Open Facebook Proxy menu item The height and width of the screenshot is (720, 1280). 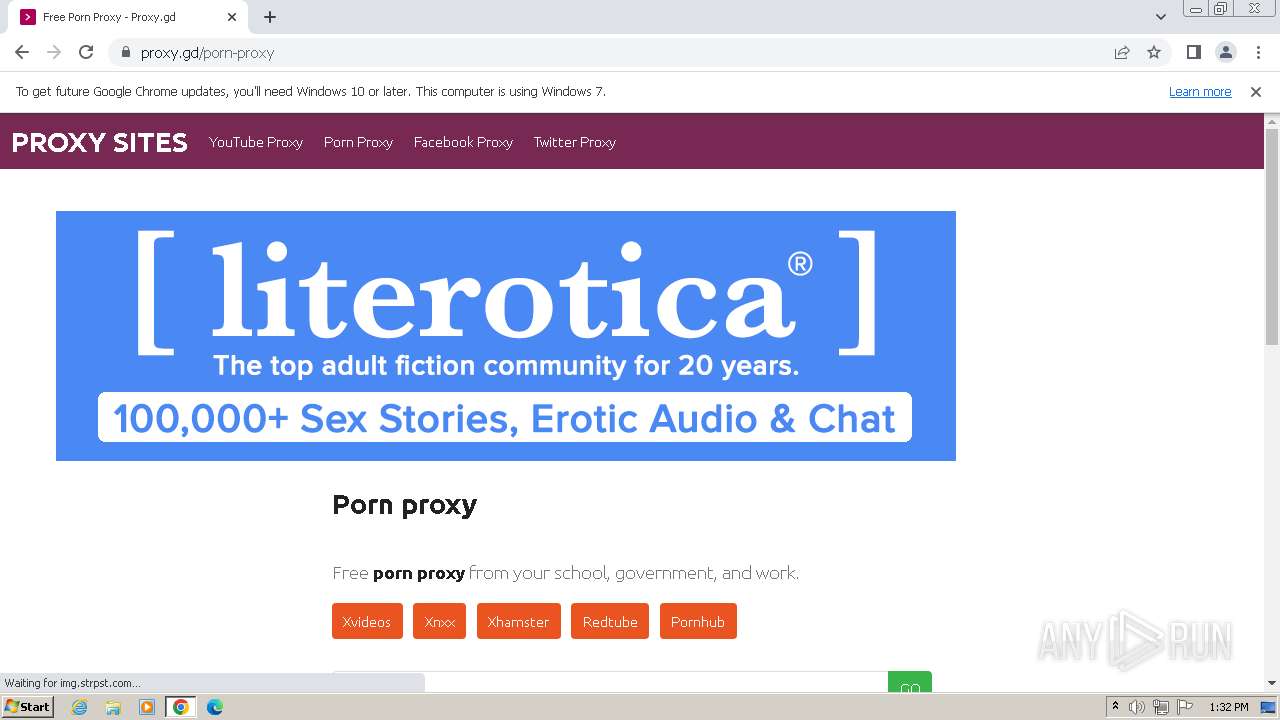click(x=463, y=142)
